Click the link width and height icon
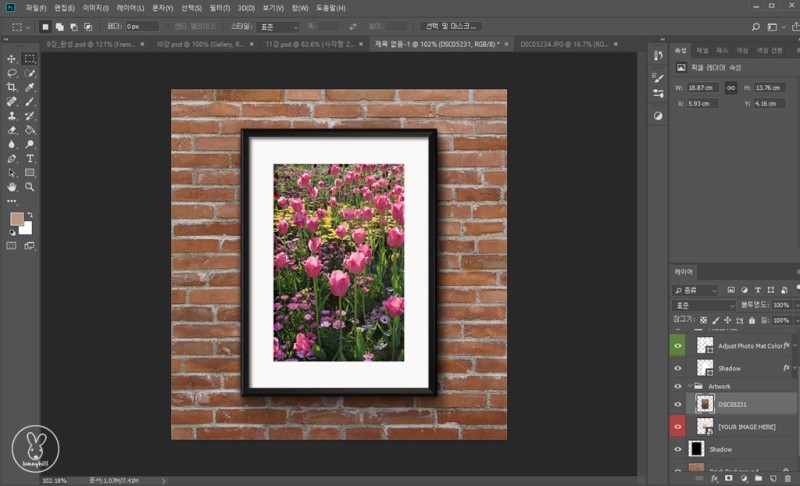This screenshot has height=486, width=800. 731,88
